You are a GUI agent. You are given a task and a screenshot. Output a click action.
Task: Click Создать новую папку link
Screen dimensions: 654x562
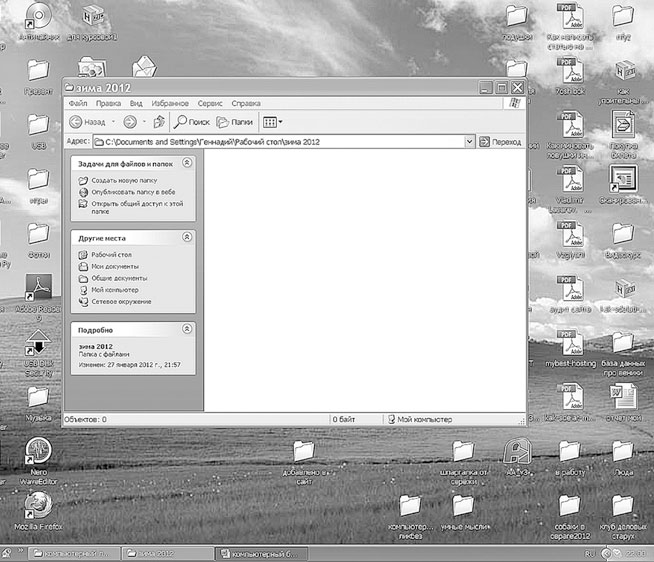[x=124, y=180]
